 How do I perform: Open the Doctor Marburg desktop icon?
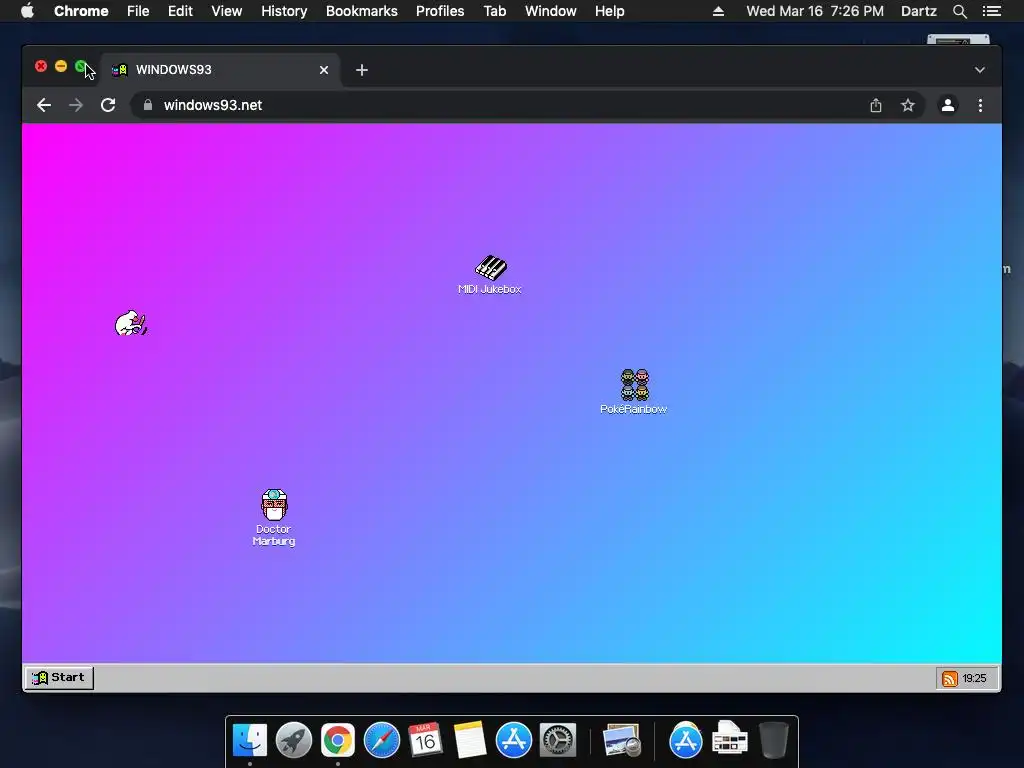274,517
